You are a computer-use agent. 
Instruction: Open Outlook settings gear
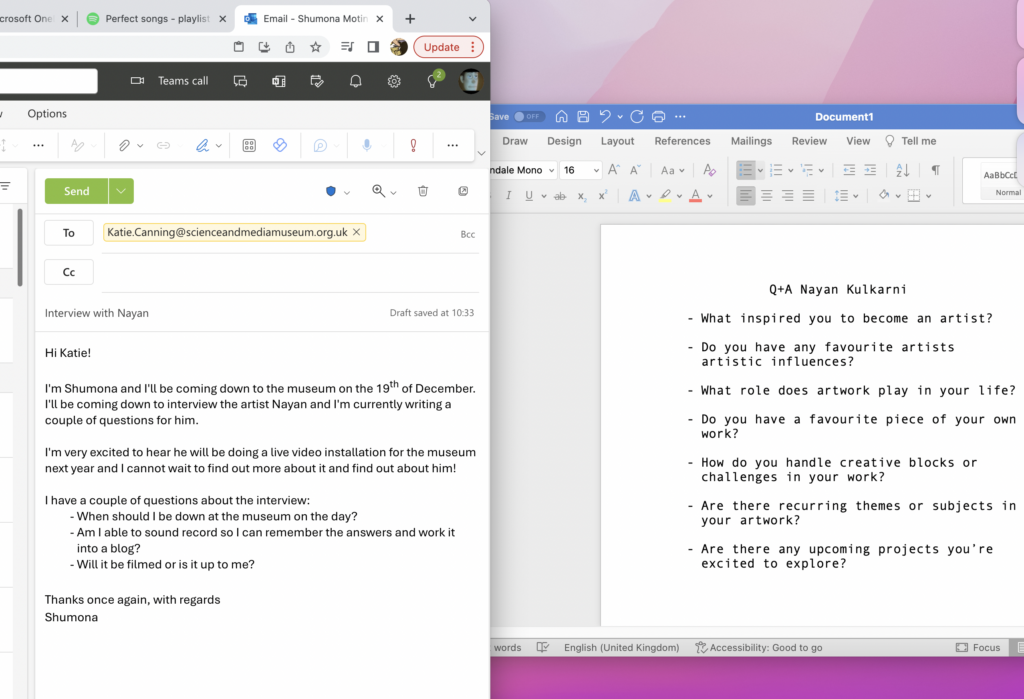[394, 81]
